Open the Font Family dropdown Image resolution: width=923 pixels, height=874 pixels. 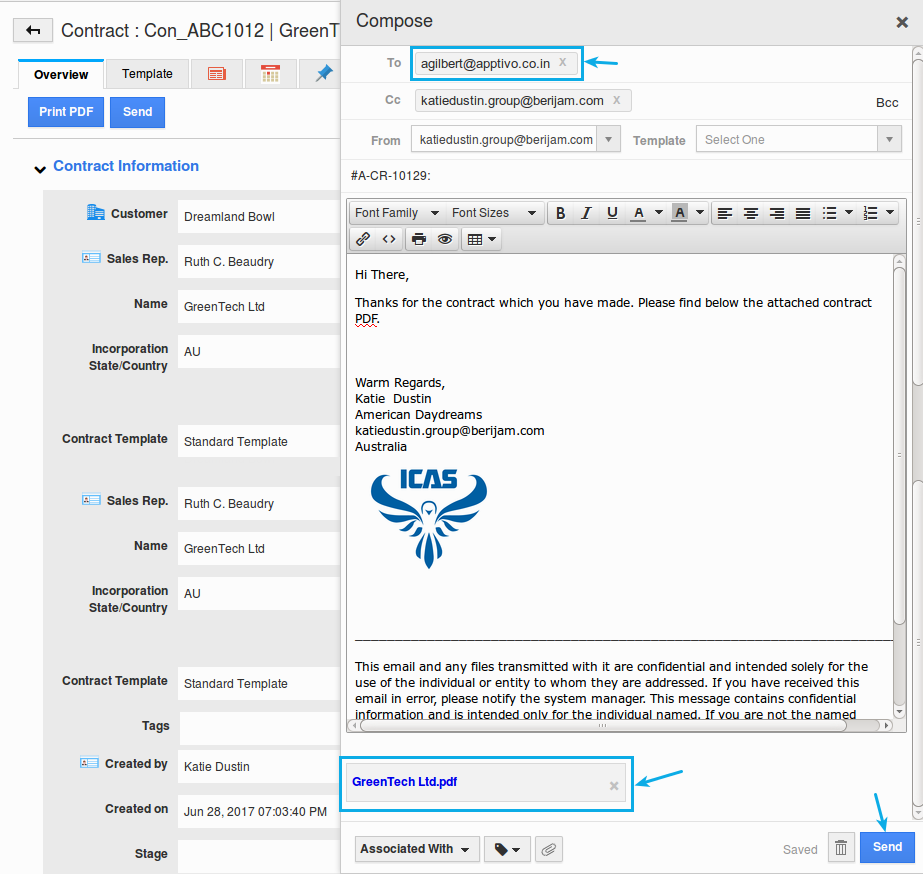tap(396, 213)
